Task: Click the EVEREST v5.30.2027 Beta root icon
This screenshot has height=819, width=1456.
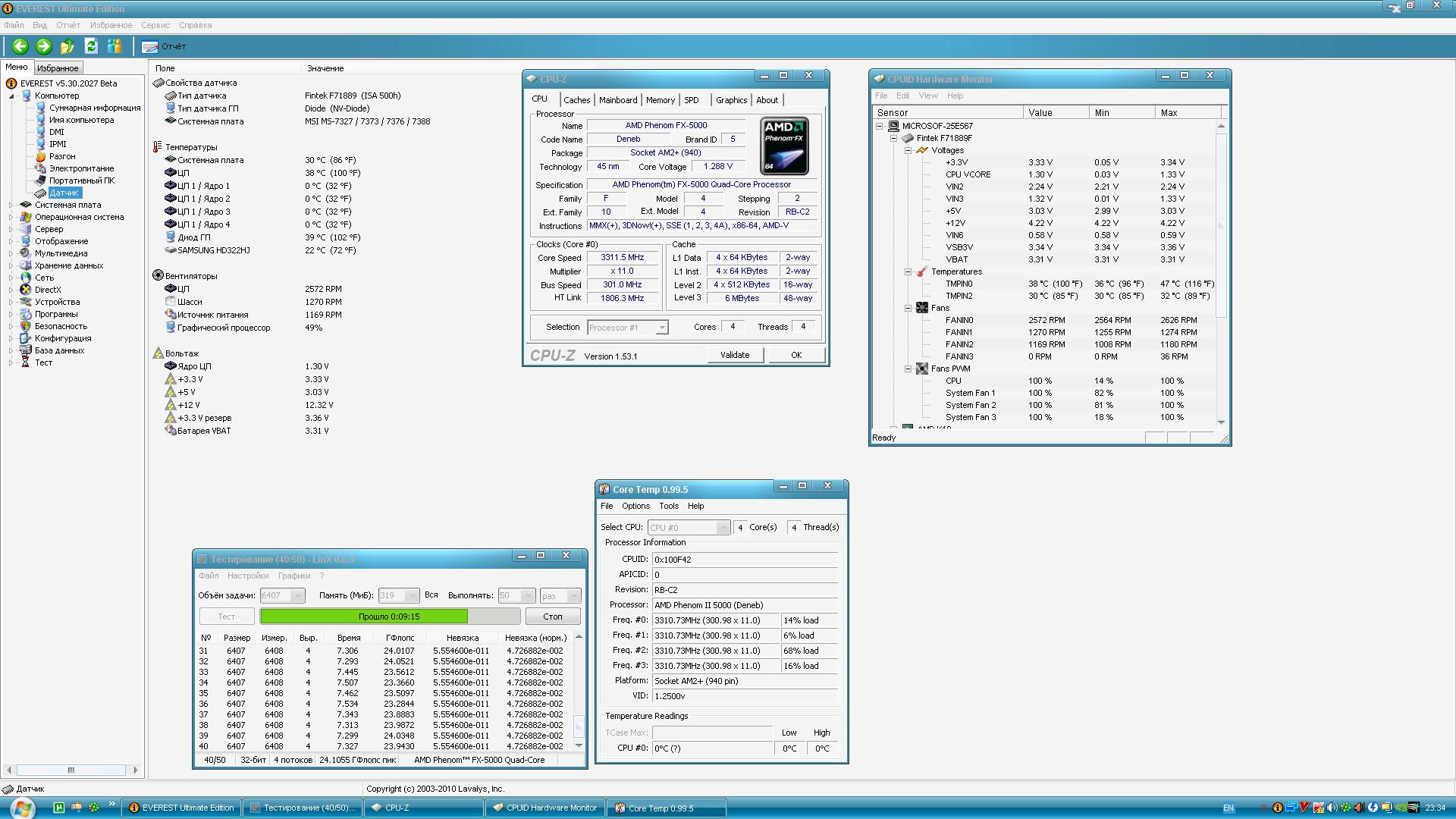Action: pyautogui.click(x=11, y=83)
